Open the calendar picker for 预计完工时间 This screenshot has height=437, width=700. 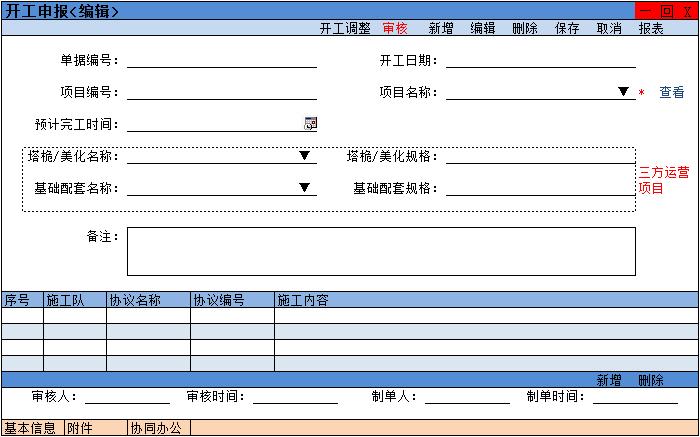coord(310,124)
